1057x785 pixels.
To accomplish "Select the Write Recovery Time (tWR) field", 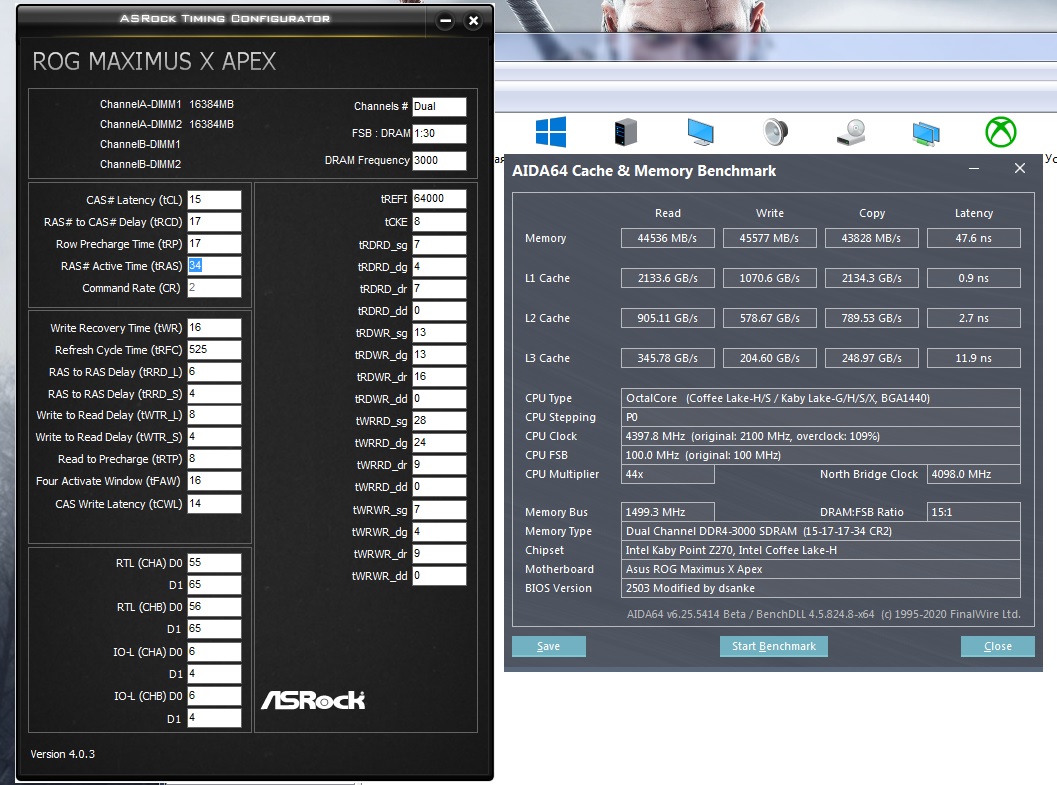I will coord(214,327).
